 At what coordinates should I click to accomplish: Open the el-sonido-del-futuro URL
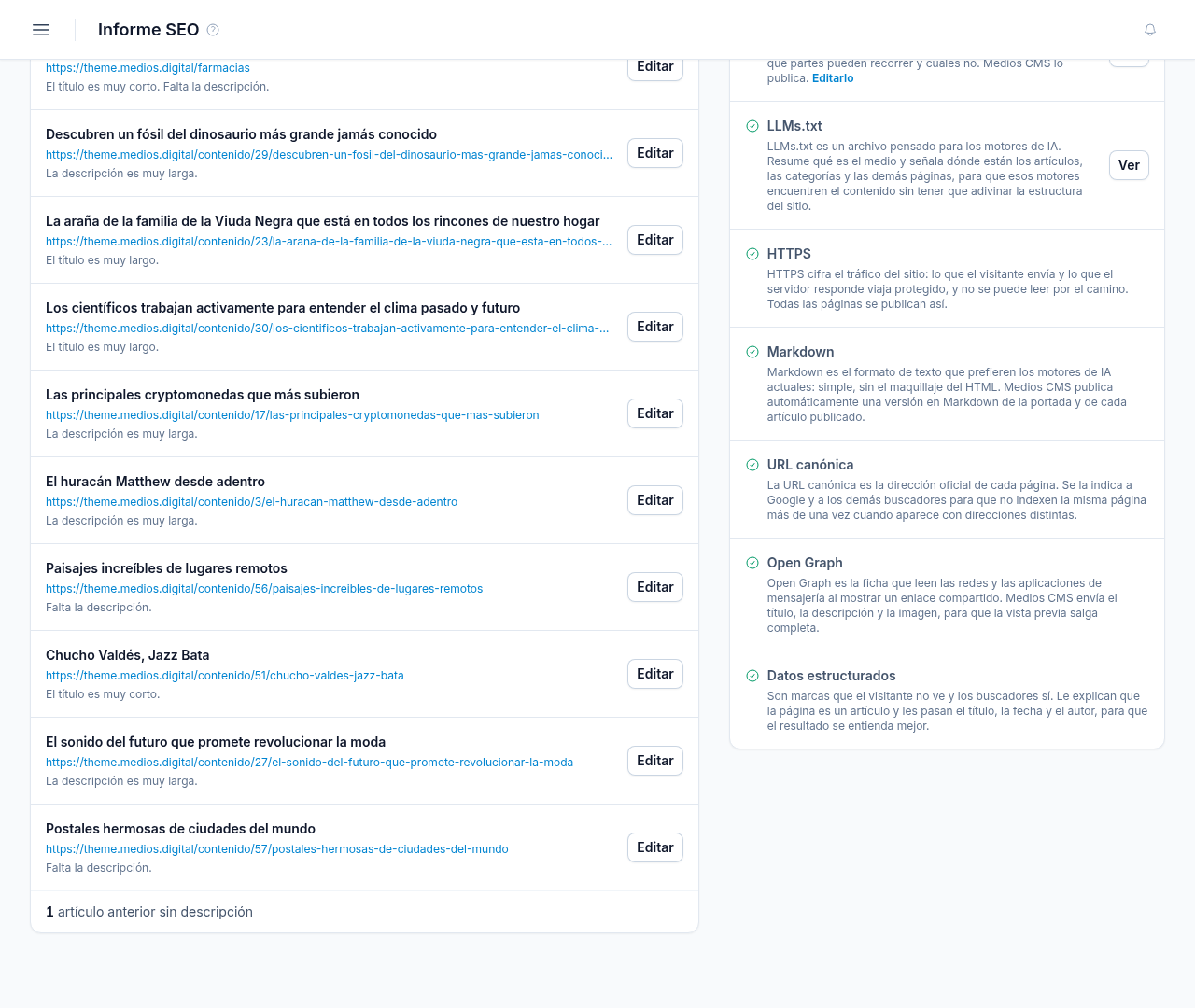click(x=309, y=763)
